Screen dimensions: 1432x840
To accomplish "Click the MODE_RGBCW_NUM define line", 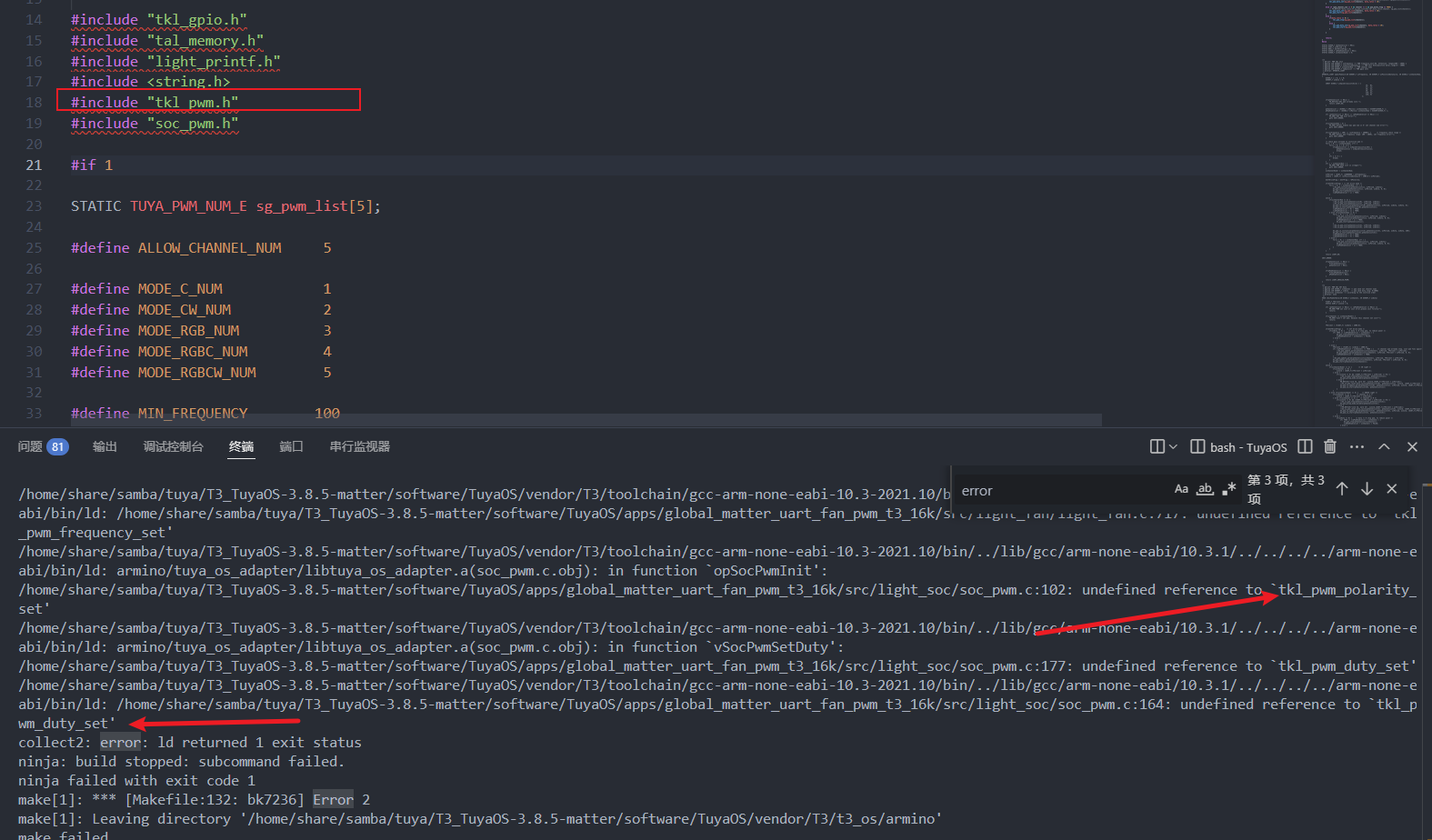I will [201, 373].
